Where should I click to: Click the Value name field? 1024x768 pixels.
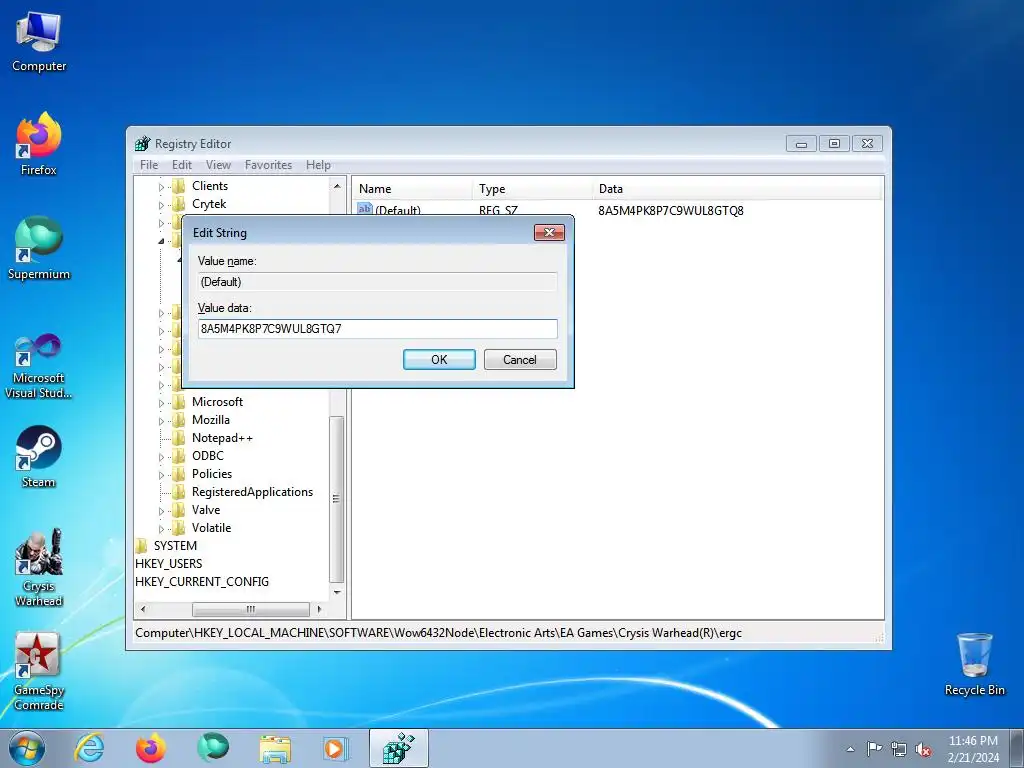(377, 281)
